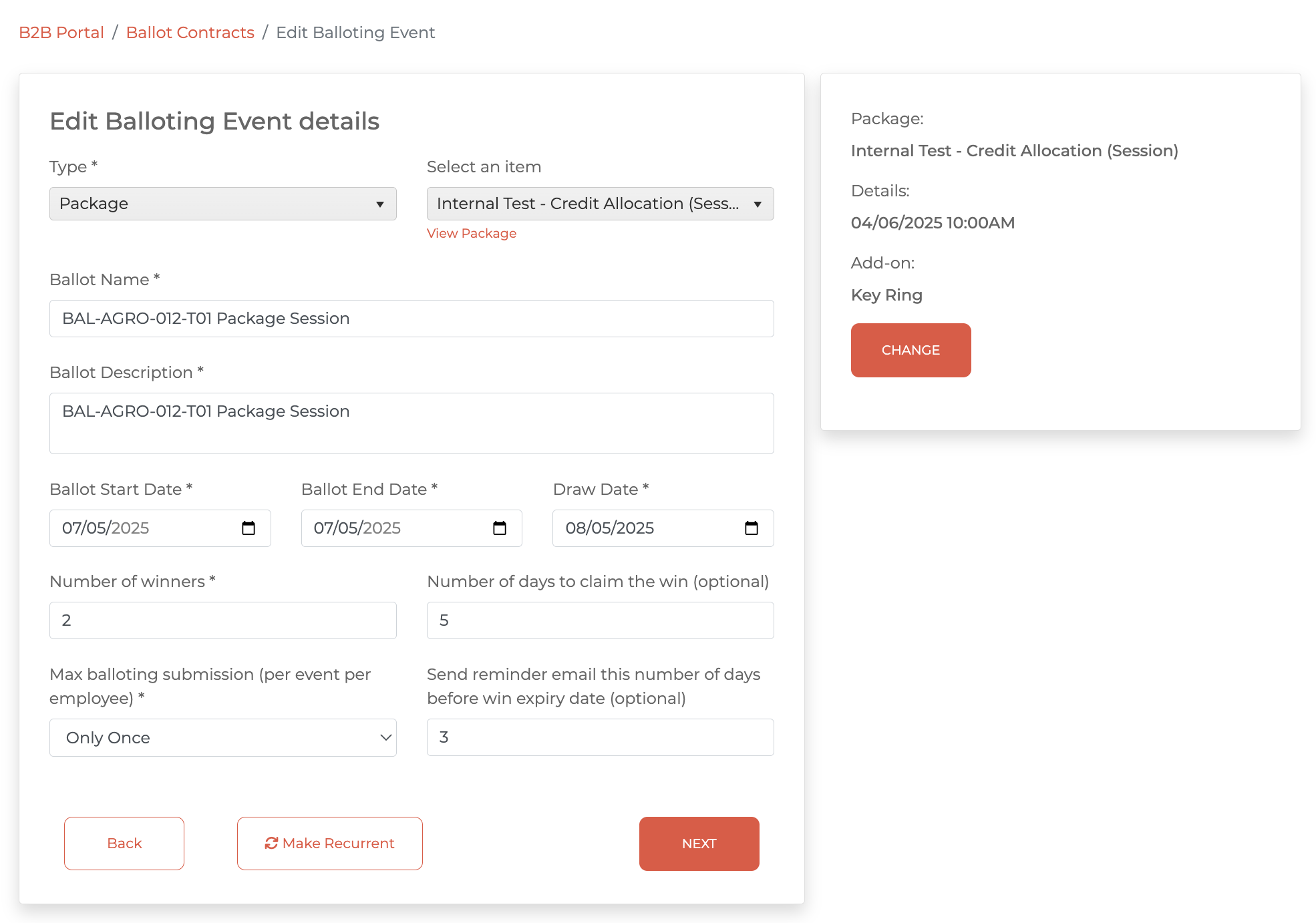
Task: Open the Ballot End Date calendar picker
Action: click(500, 528)
